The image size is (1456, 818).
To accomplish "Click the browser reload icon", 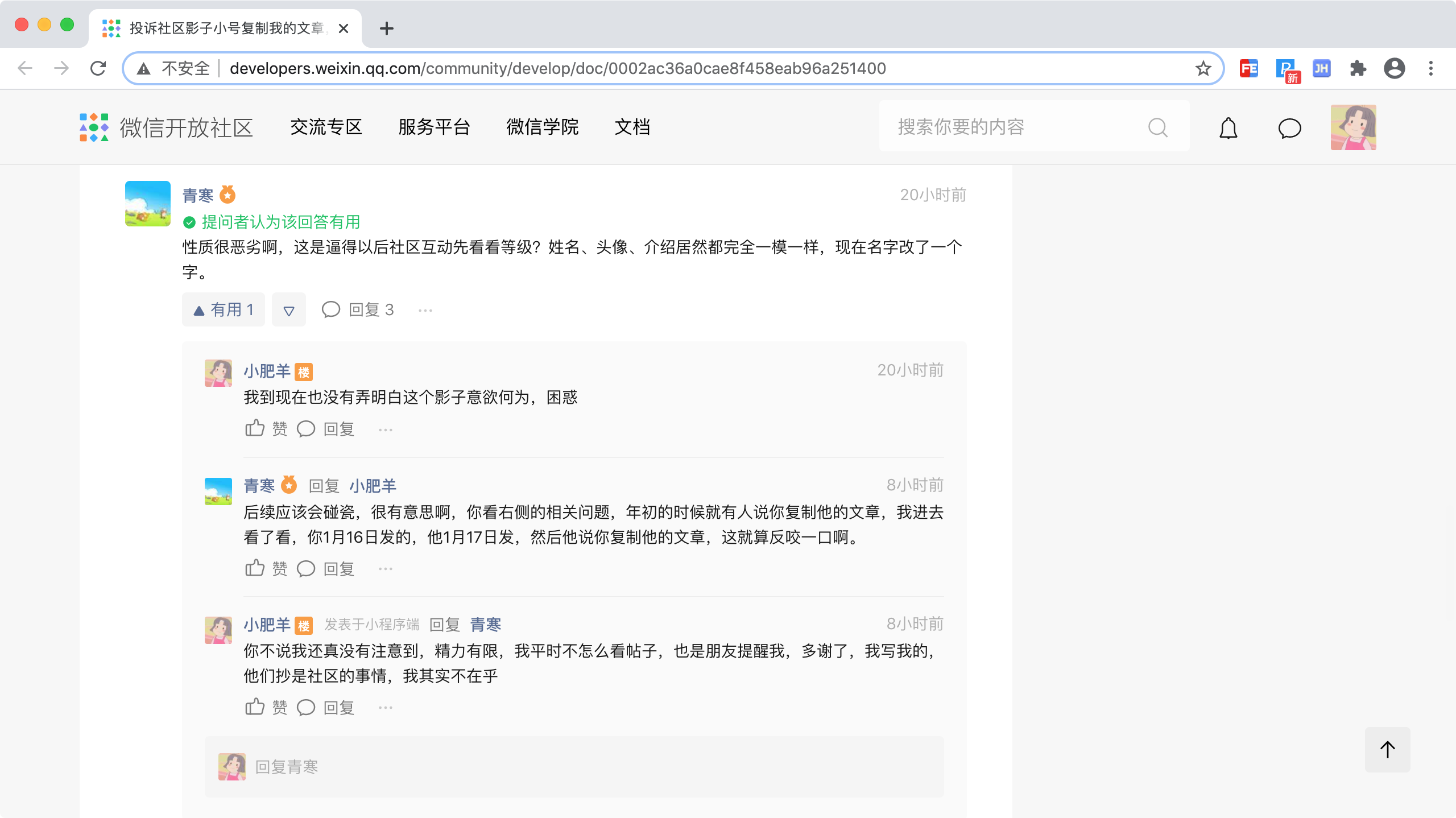I will pyautogui.click(x=98, y=69).
